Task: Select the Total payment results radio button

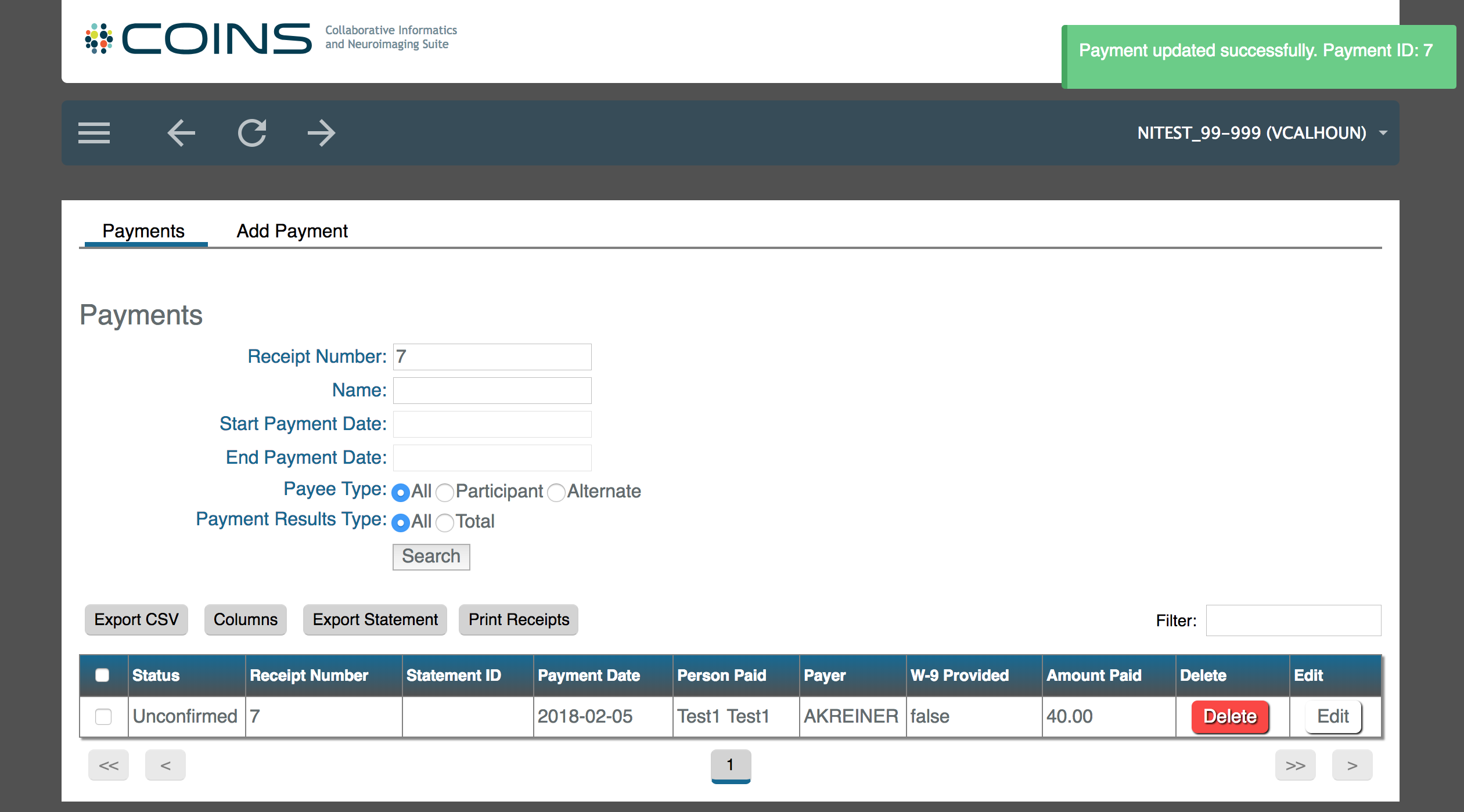Action: 444,522
